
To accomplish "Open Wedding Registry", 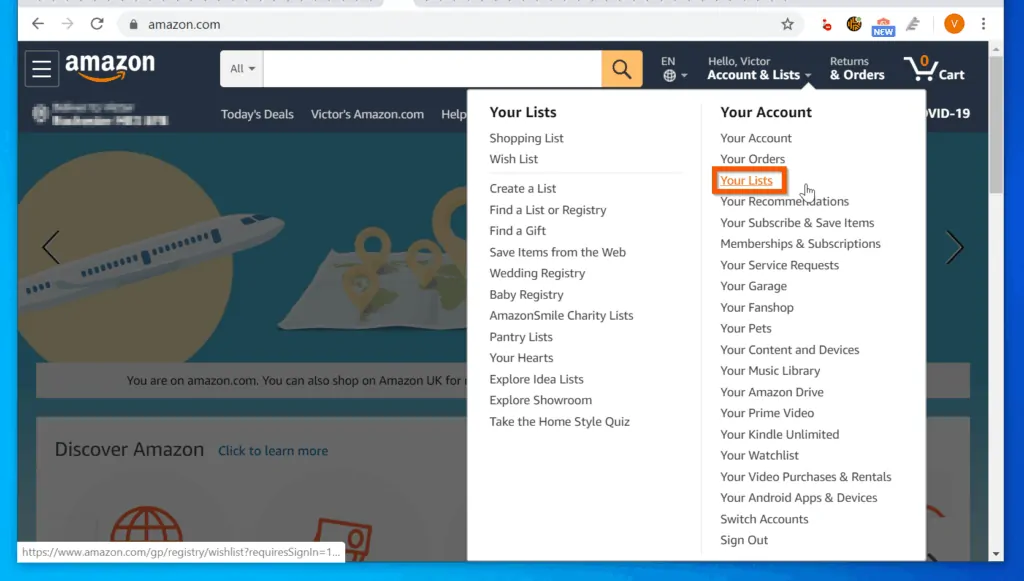I will click(537, 274).
